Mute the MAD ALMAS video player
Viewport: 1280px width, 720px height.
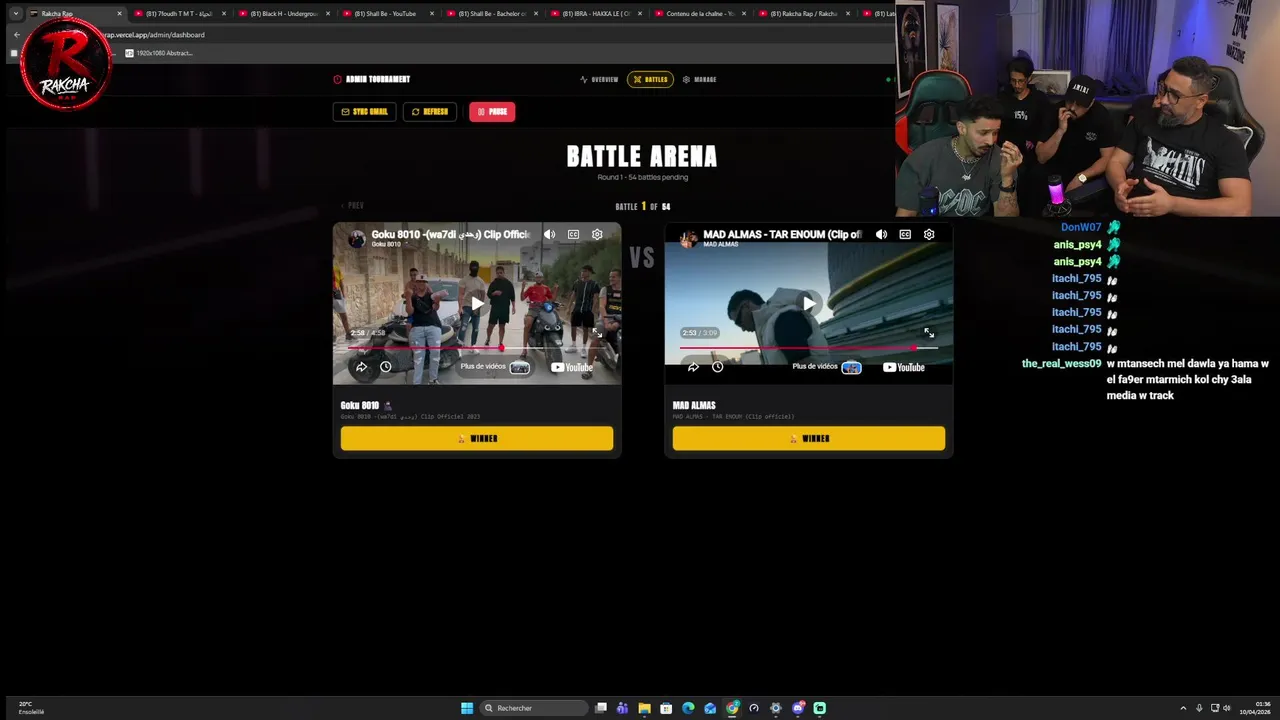coord(881,234)
